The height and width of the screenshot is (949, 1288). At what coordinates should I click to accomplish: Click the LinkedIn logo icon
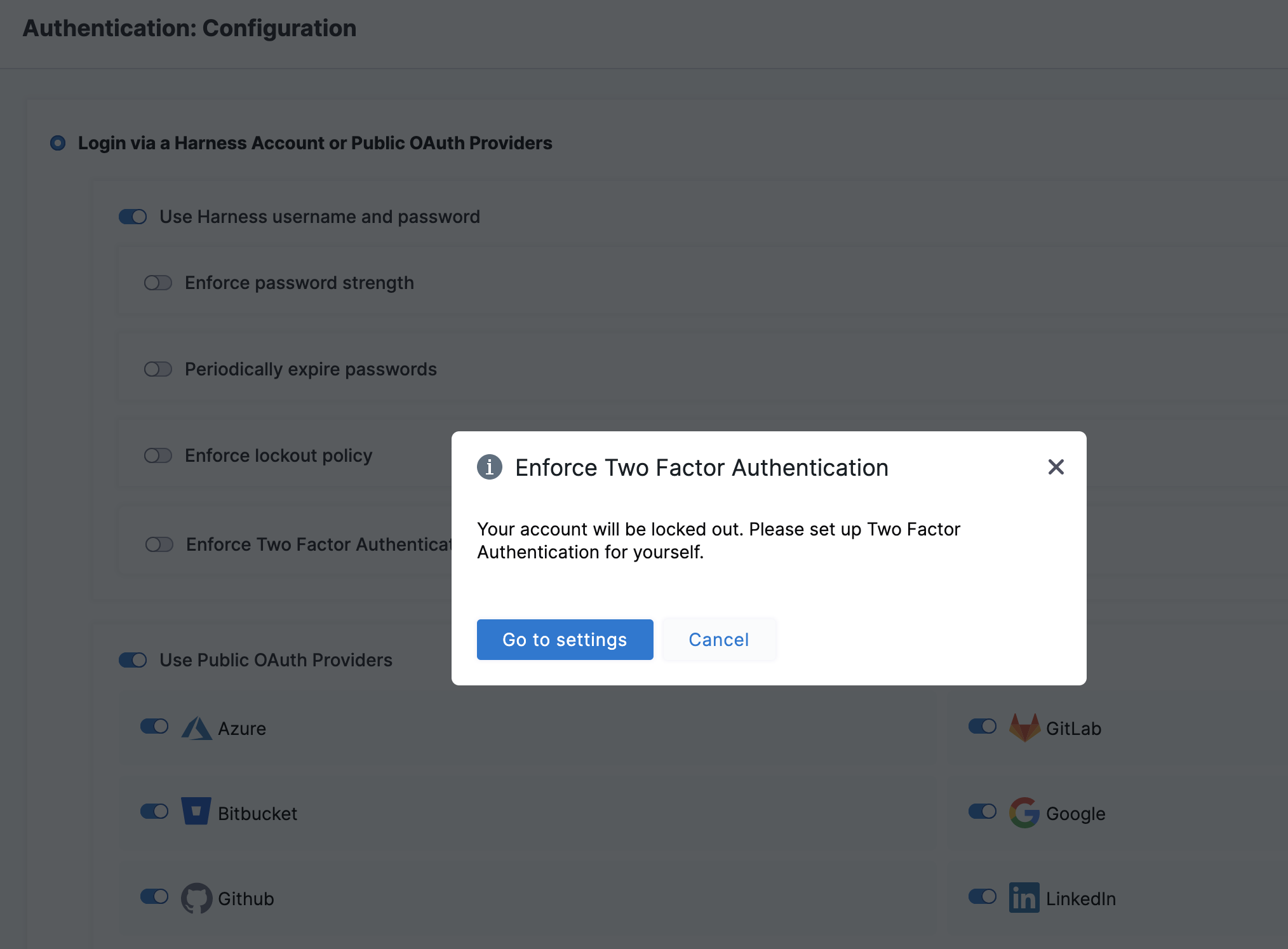click(x=1024, y=898)
